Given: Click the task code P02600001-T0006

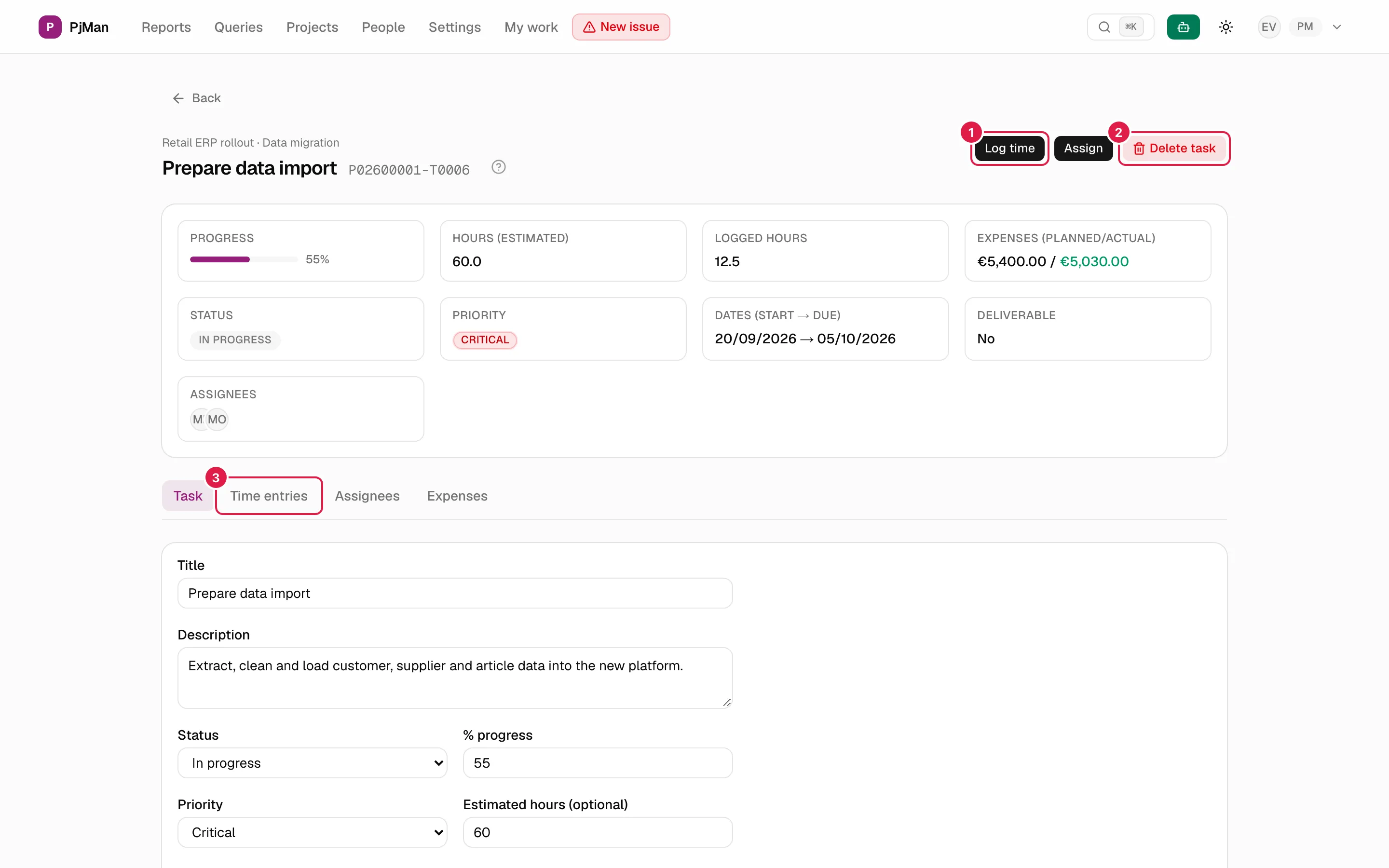Looking at the screenshot, I should pyautogui.click(x=409, y=170).
